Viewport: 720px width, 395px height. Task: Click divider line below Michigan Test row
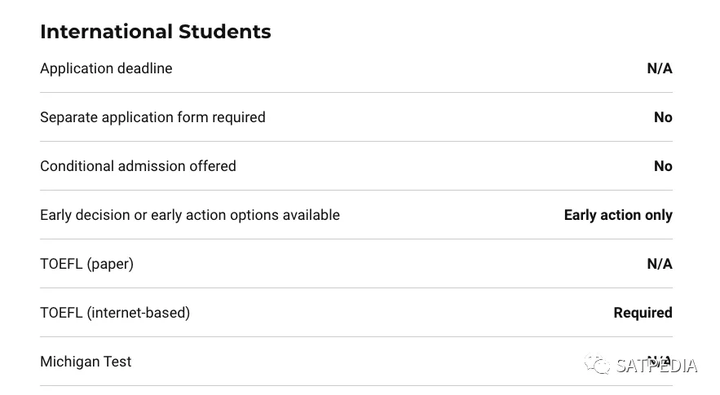[x=356, y=386]
